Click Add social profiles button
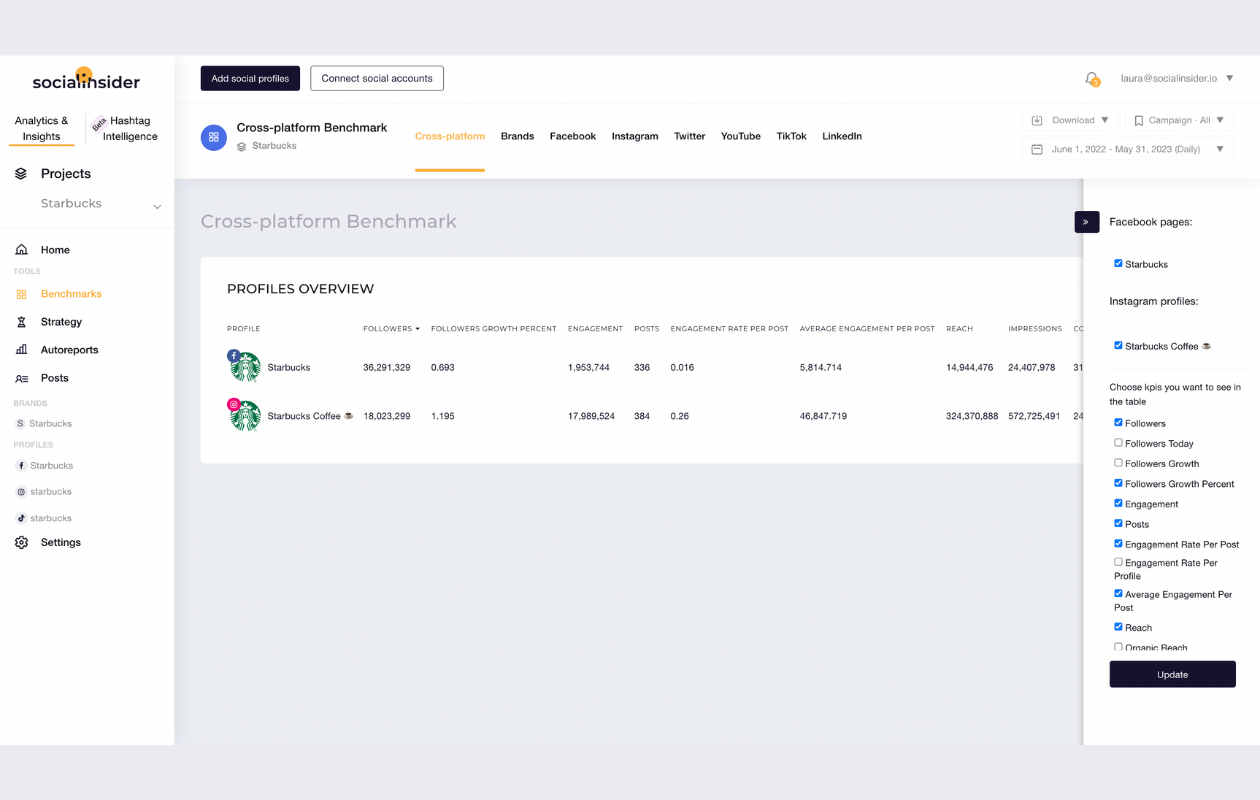Viewport: 1260px width, 800px height. click(x=250, y=78)
